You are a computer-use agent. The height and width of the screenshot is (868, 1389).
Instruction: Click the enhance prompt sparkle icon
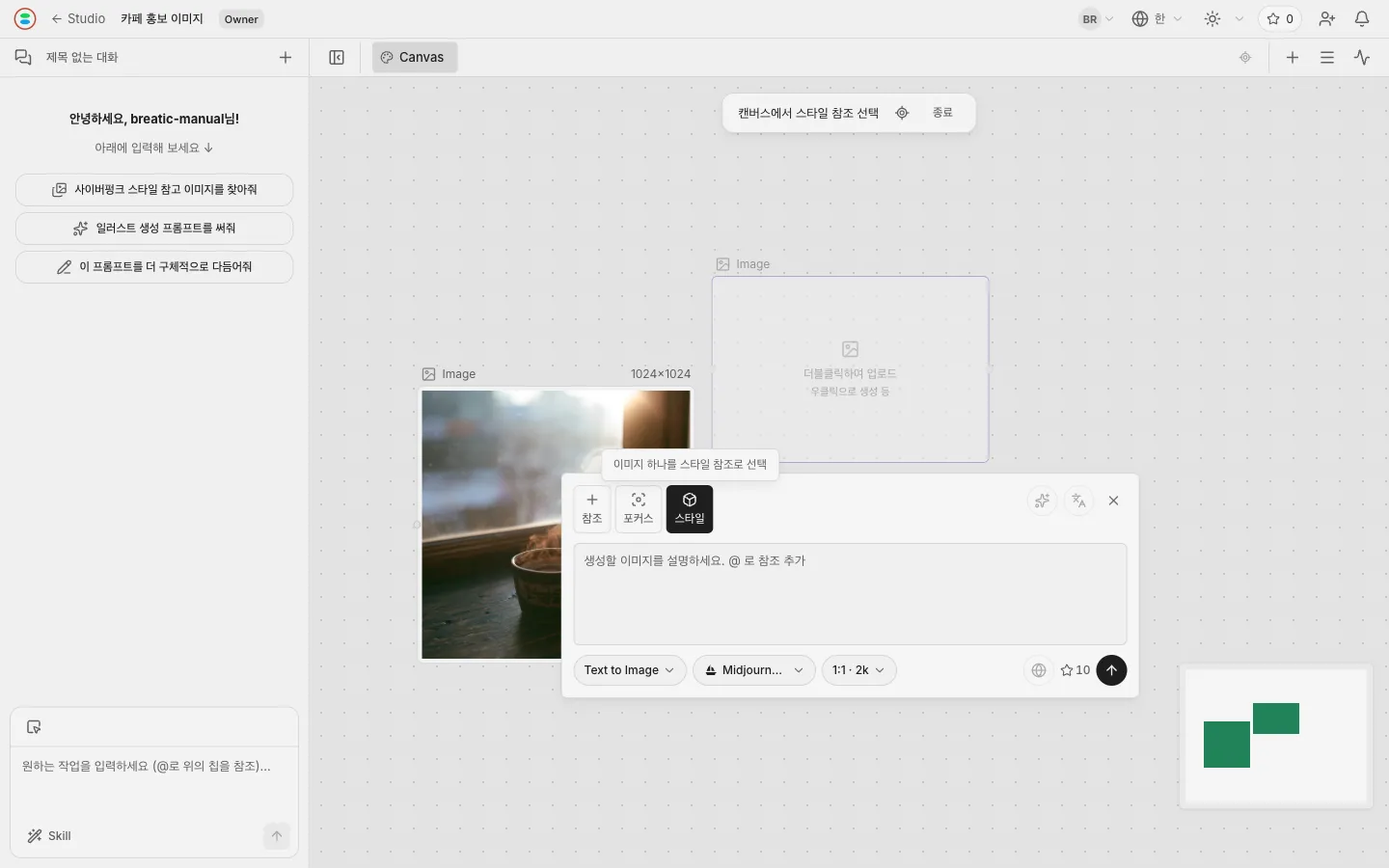pos(1042,501)
